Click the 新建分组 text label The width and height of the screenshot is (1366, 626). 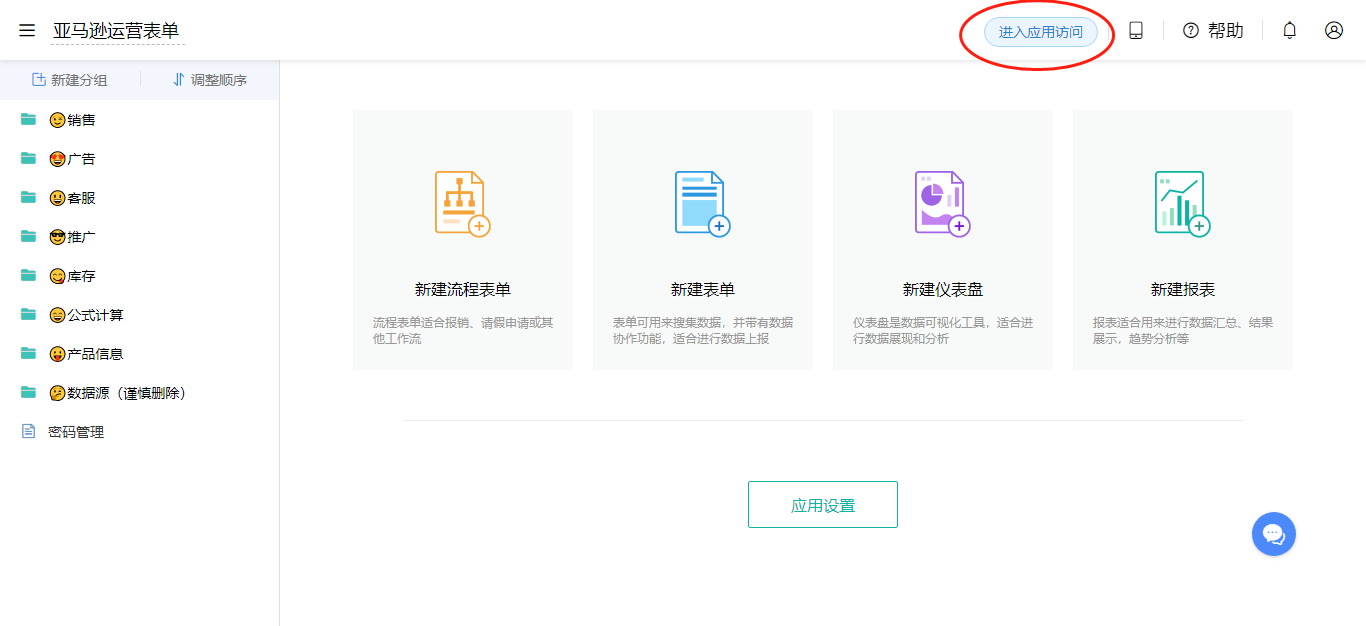tap(79, 80)
